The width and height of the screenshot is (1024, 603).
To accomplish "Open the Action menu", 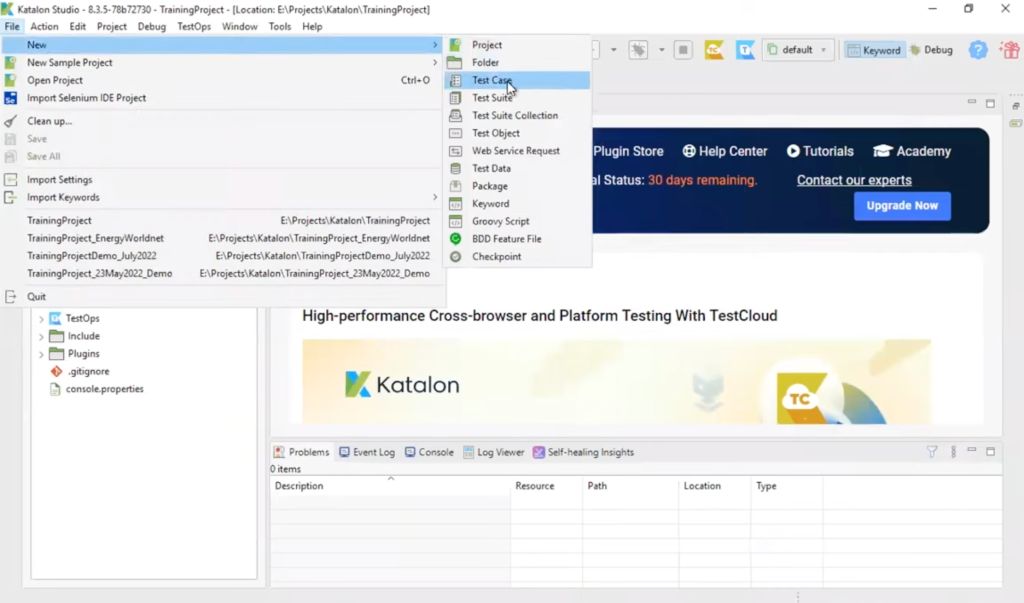I will tap(44, 27).
